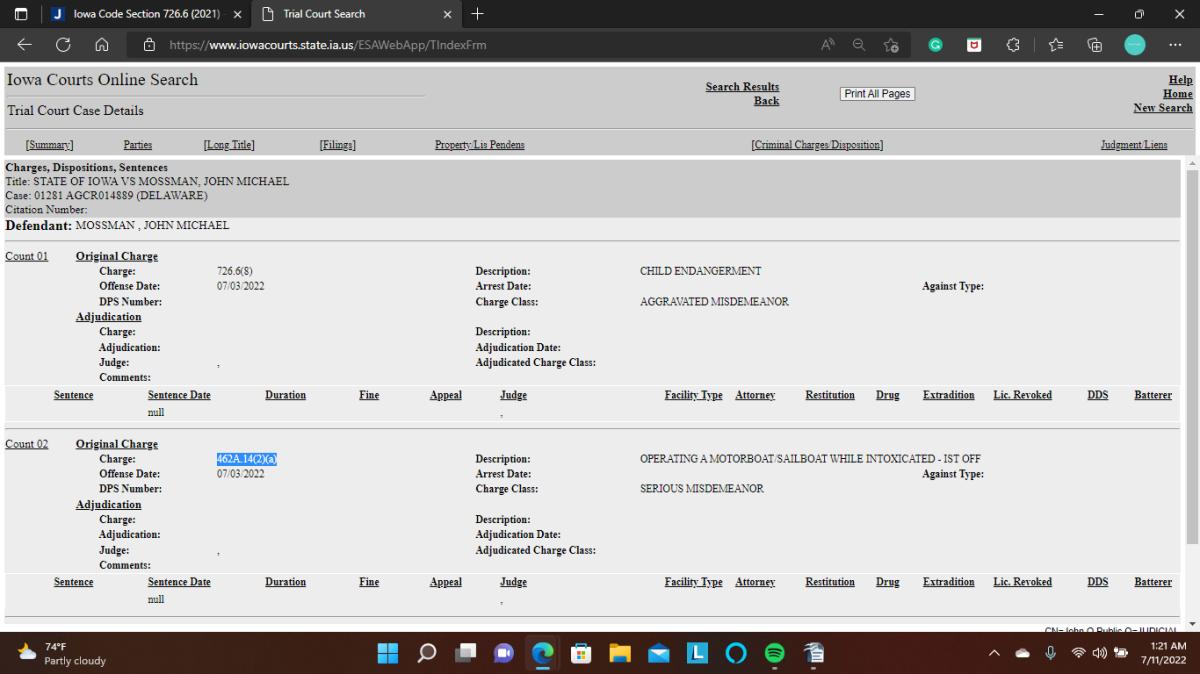Open the McAfee red shield extension
Image resolution: width=1200 pixels, height=674 pixels.
[974, 45]
